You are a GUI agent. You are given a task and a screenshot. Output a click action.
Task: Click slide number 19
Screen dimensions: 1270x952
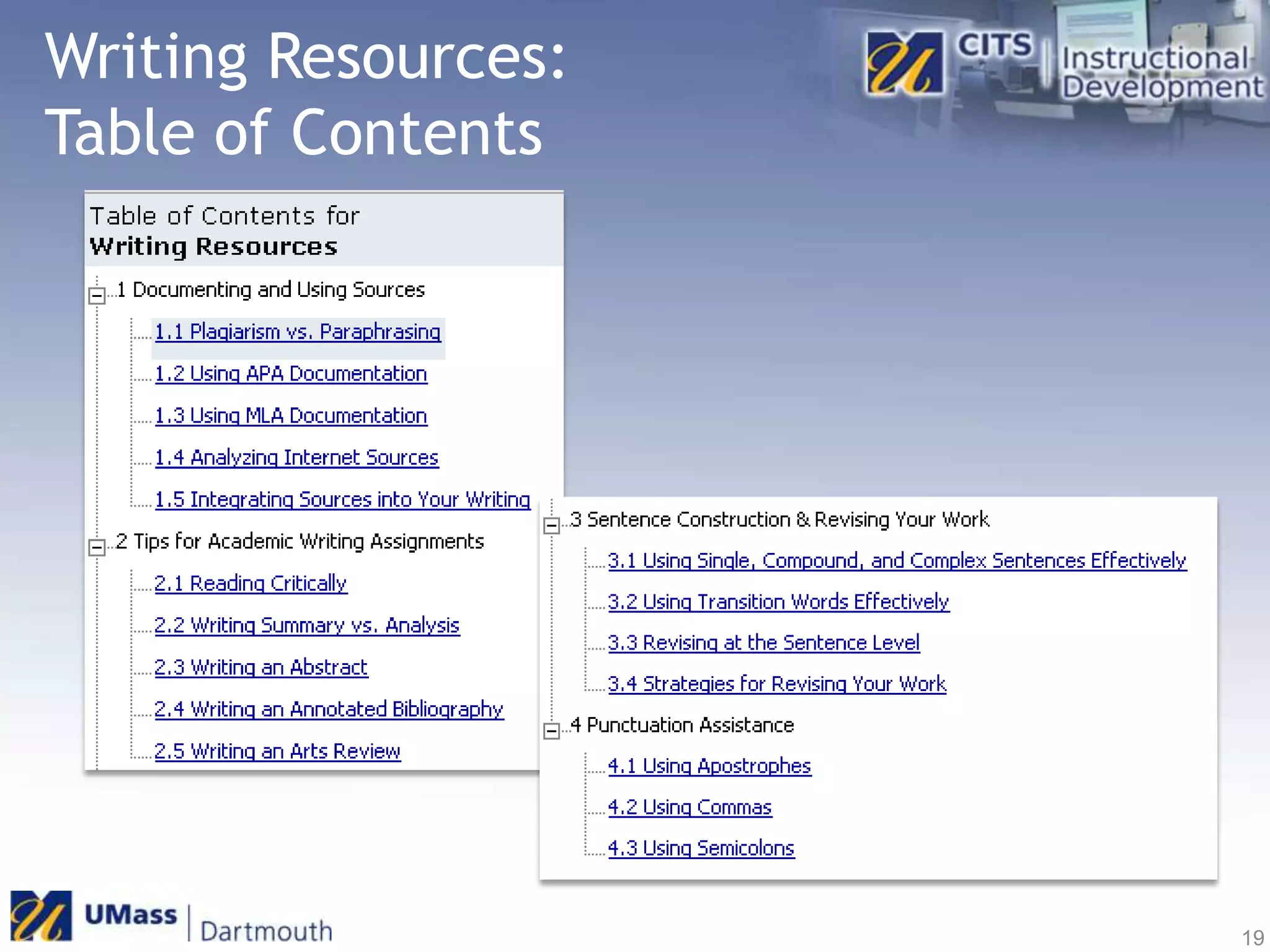point(1253,937)
